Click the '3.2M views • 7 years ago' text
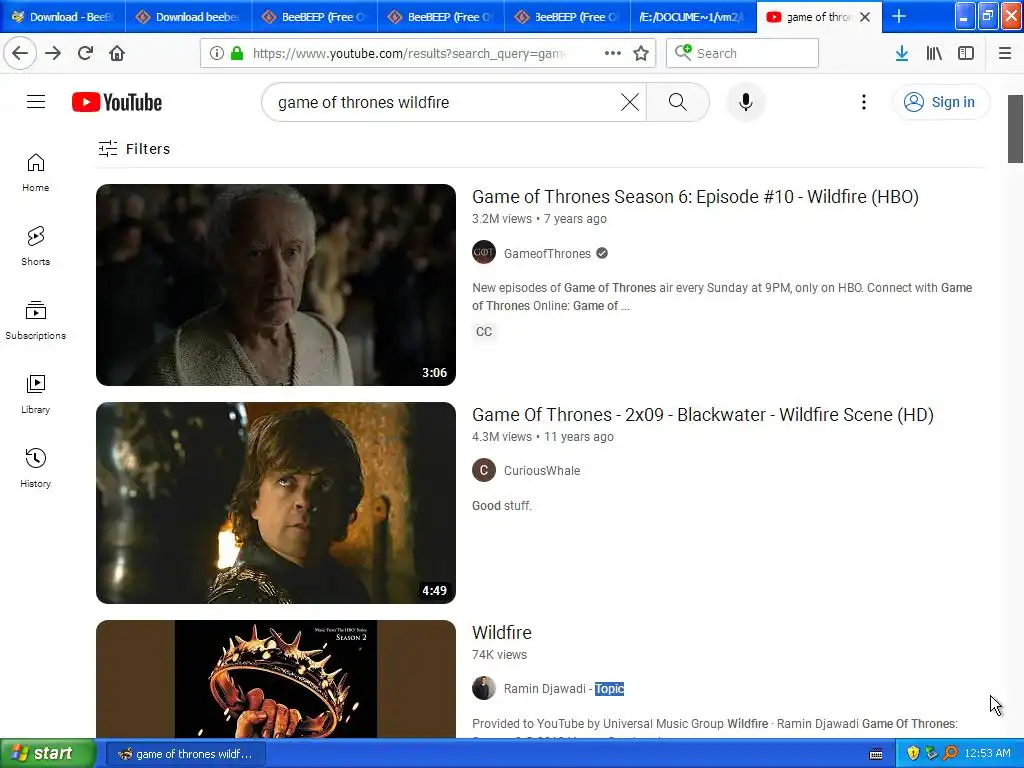This screenshot has height=768, width=1024. (539, 219)
